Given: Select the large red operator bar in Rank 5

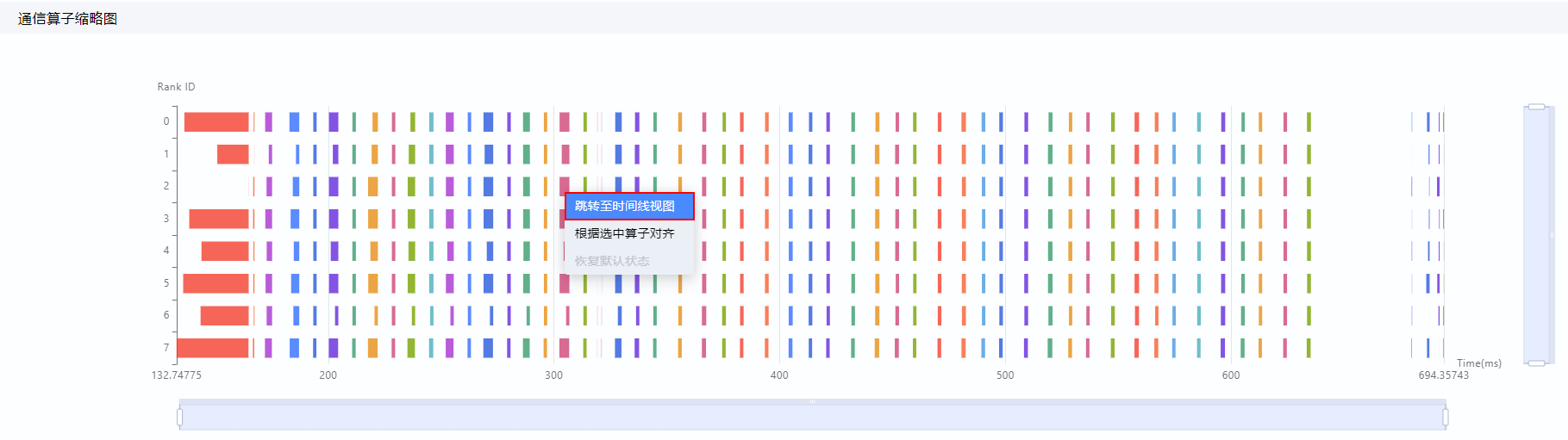Looking at the screenshot, I should pos(216,283).
